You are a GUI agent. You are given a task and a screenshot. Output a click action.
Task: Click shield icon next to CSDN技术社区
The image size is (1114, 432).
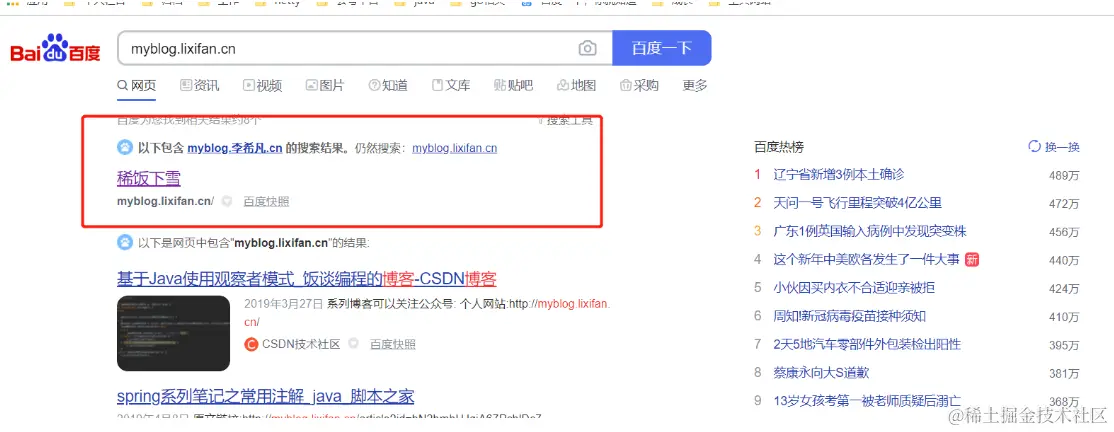pyautogui.click(x=353, y=345)
